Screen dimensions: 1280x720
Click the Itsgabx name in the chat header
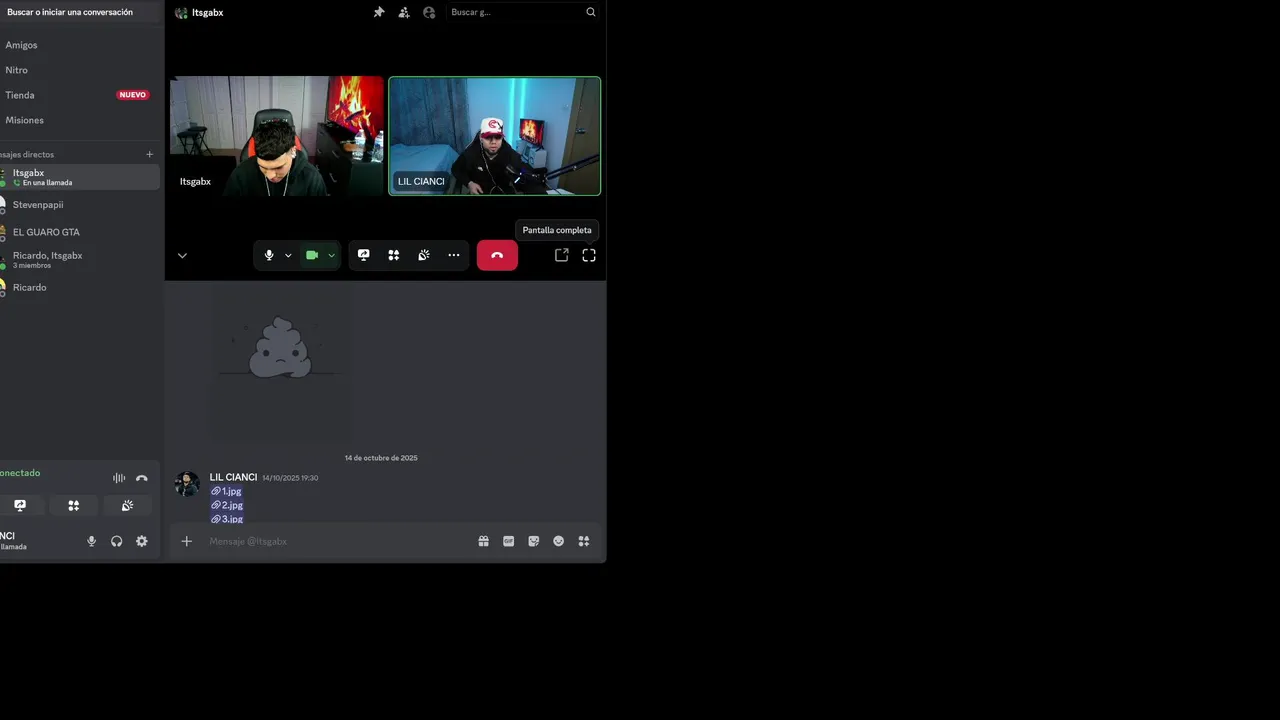click(208, 12)
